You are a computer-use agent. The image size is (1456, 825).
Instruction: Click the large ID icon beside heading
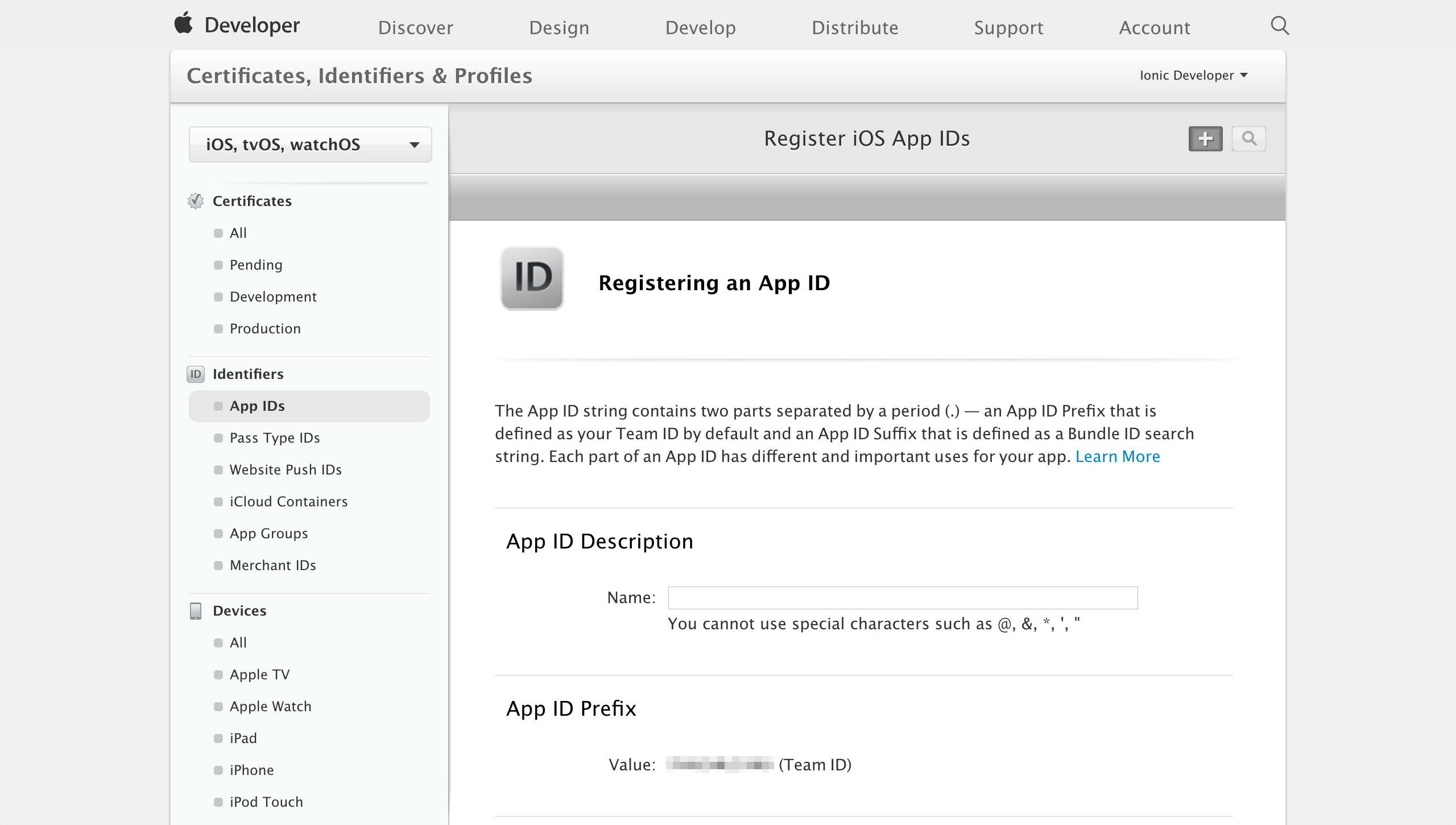(532, 278)
